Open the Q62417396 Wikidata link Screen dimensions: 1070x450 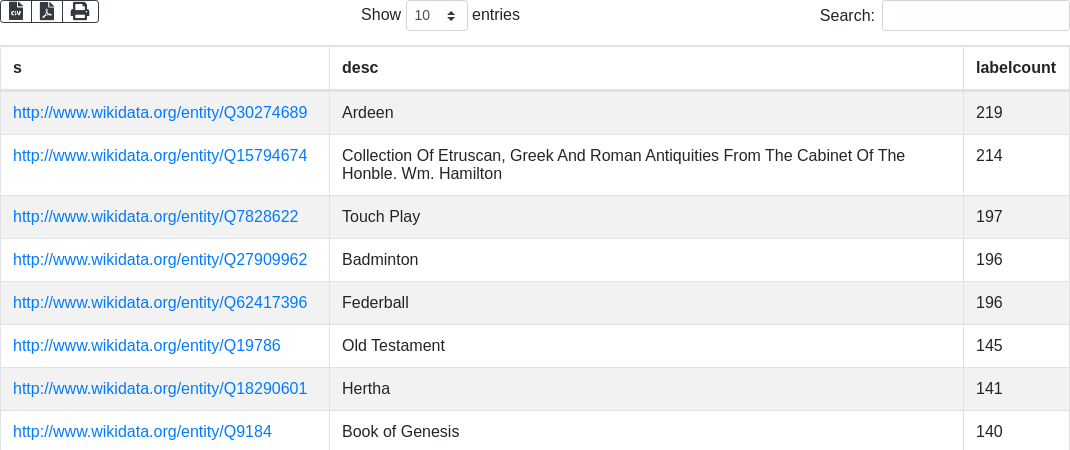tap(160, 303)
